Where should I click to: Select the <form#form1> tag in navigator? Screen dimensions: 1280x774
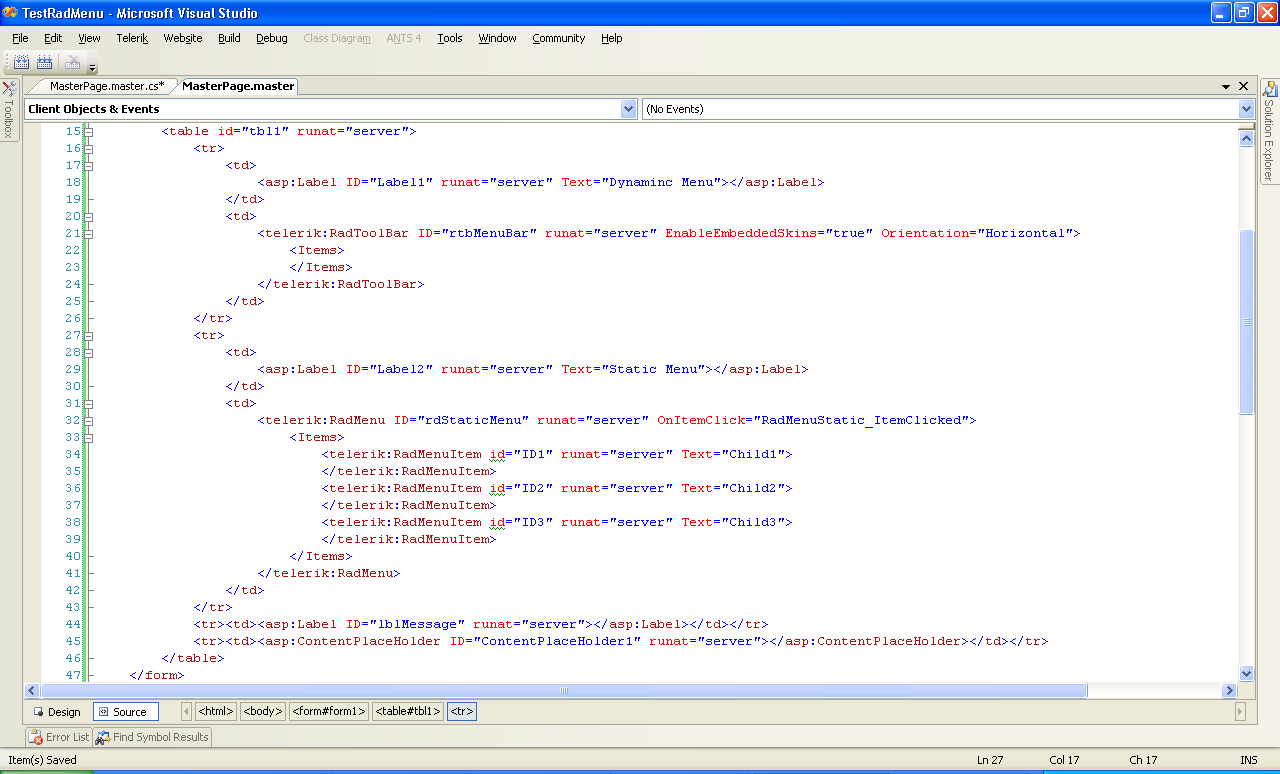coord(329,712)
